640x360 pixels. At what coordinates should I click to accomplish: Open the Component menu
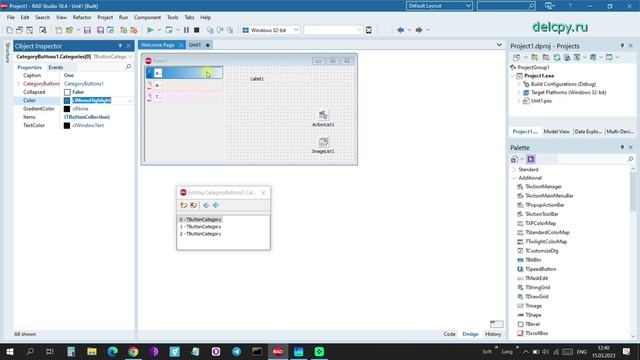coord(147,18)
